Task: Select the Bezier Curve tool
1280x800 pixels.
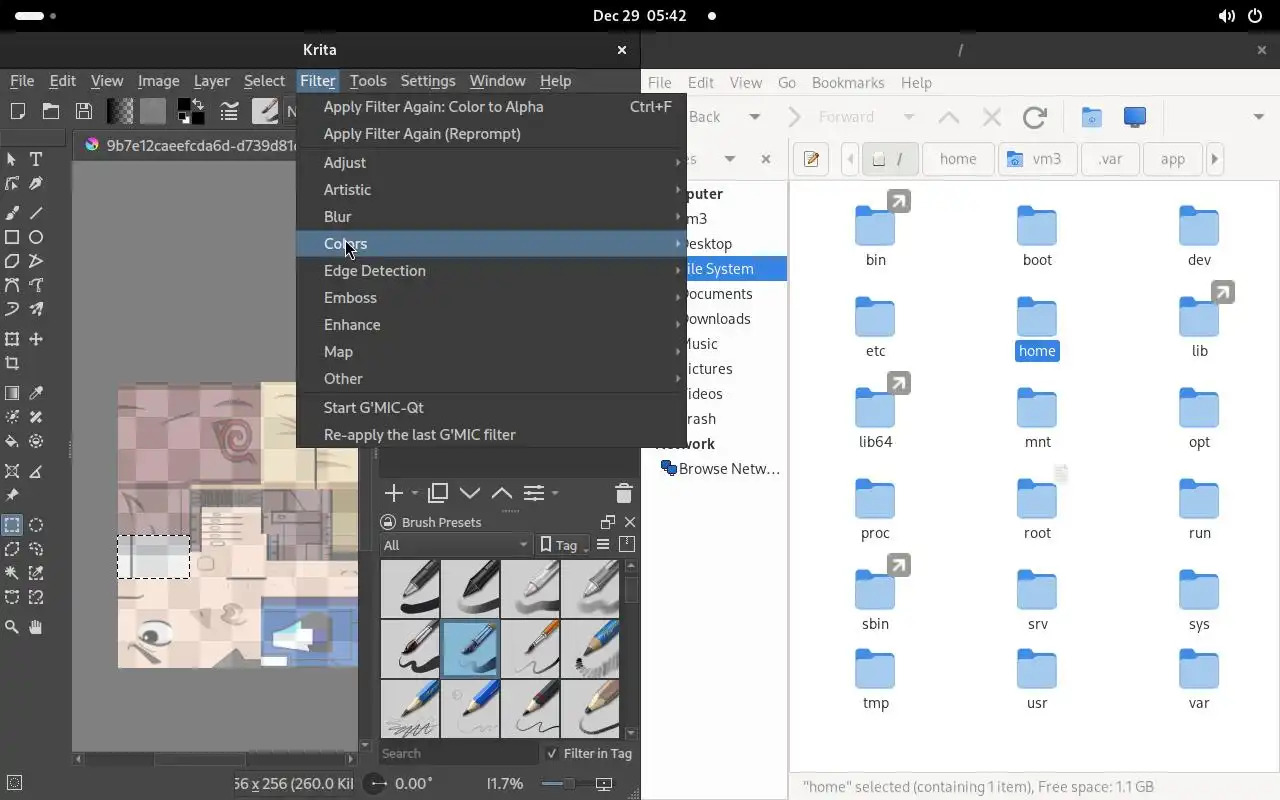Action: pyautogui.click(x=12, y=285)
